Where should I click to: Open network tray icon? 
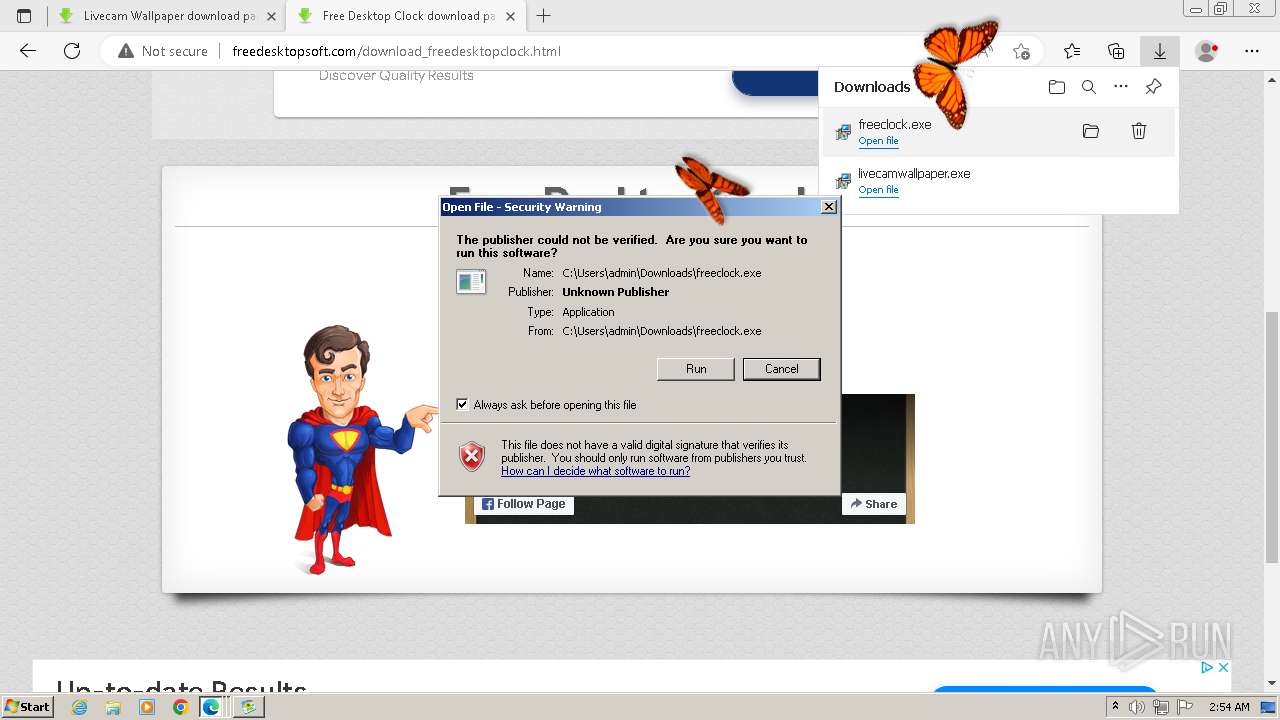pyautogui.click(x=1160, y=707)
